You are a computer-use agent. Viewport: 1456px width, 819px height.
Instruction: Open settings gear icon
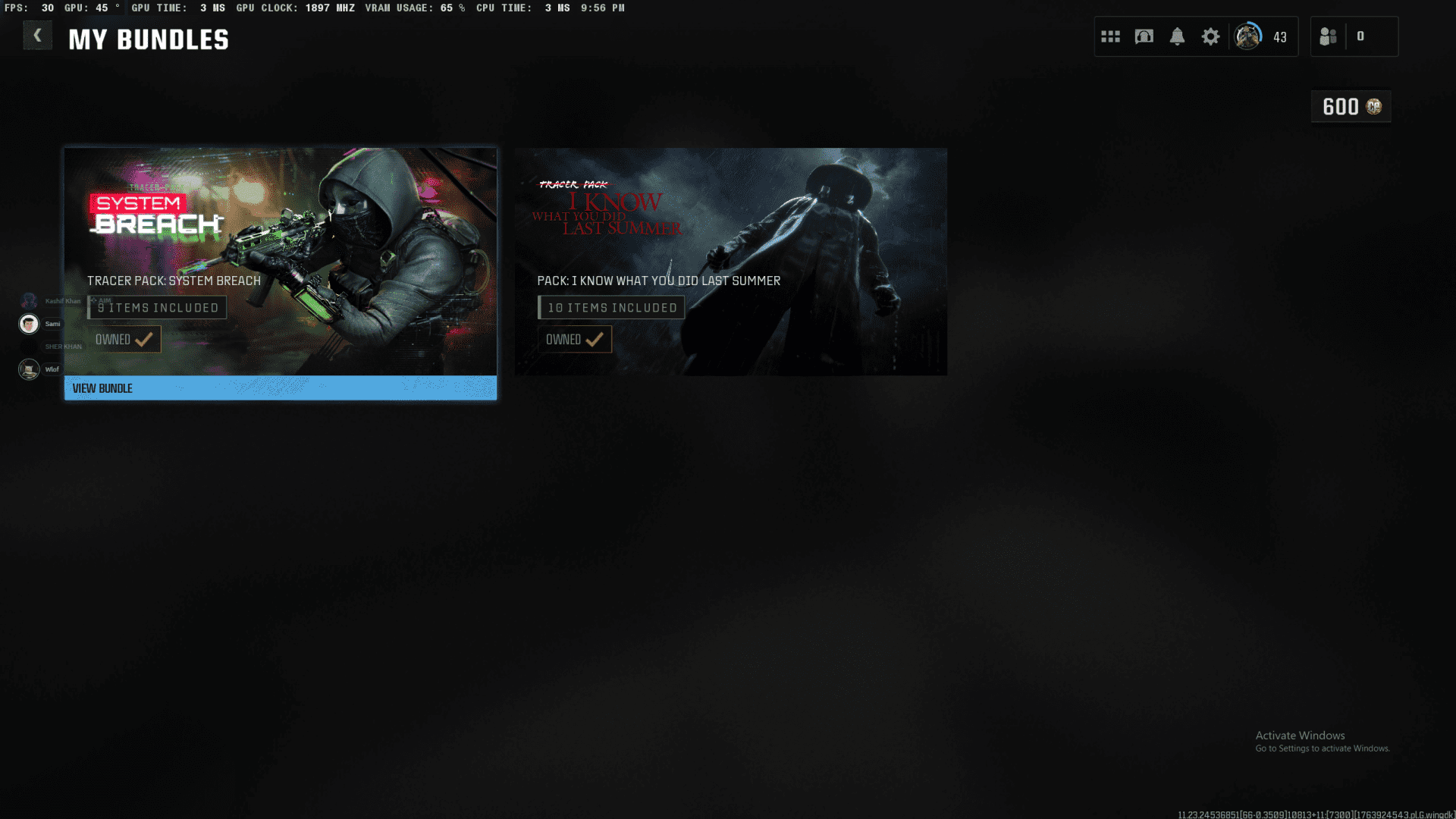click(1210, 36)
